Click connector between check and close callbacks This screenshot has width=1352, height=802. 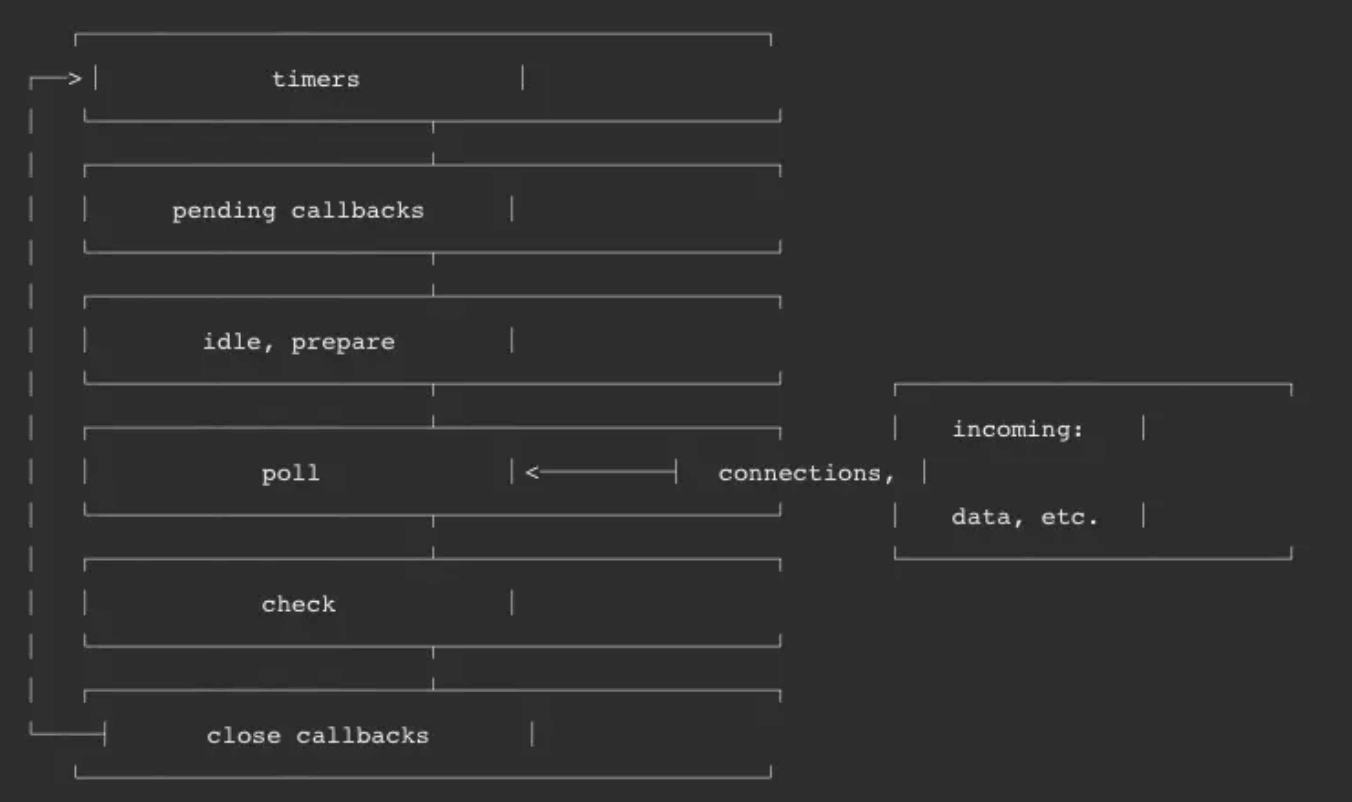(x=433, y=668)
